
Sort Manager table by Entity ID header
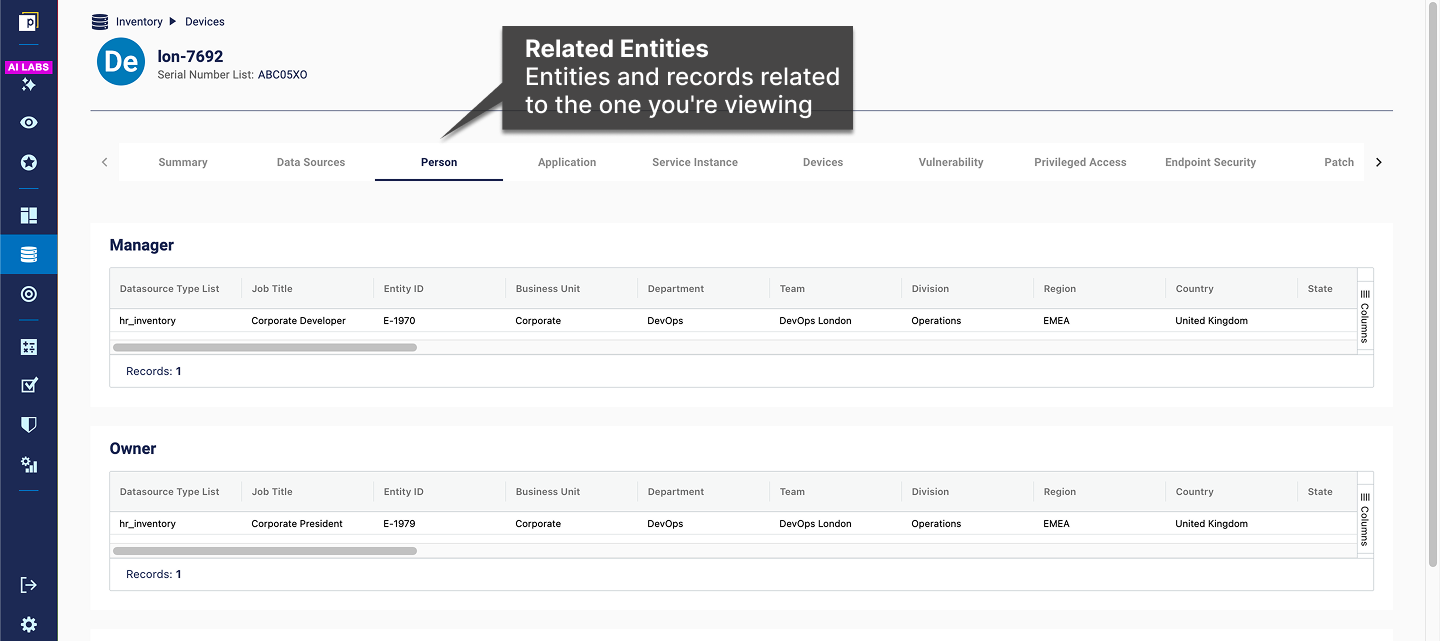pos(404,289)
